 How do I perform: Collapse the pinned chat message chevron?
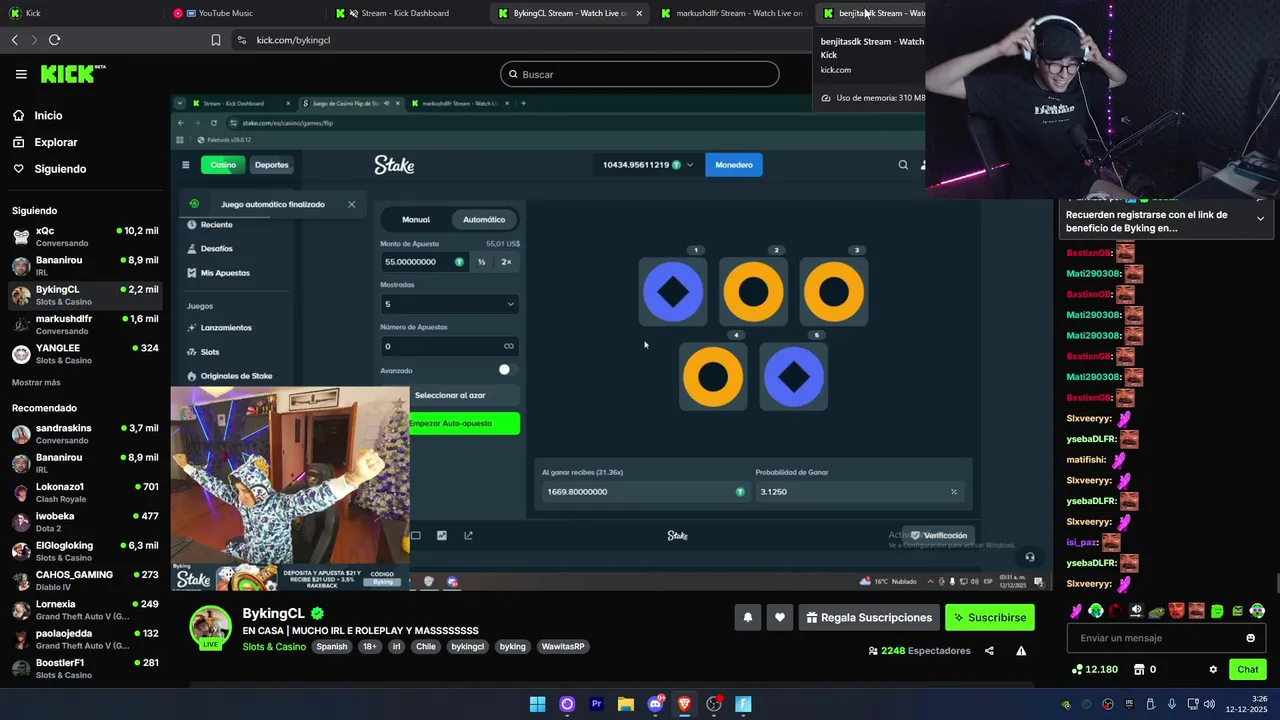point(1260,219)
